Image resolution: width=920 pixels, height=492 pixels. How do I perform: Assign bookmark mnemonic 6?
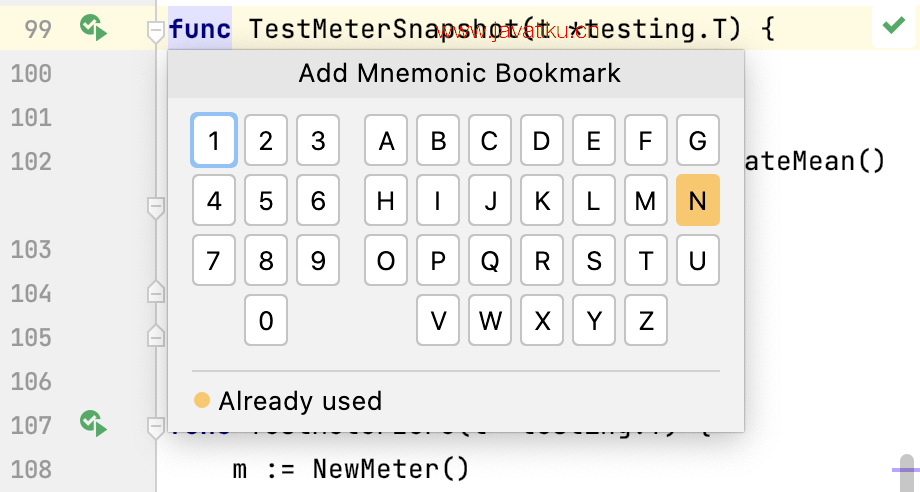pos(318,200)
